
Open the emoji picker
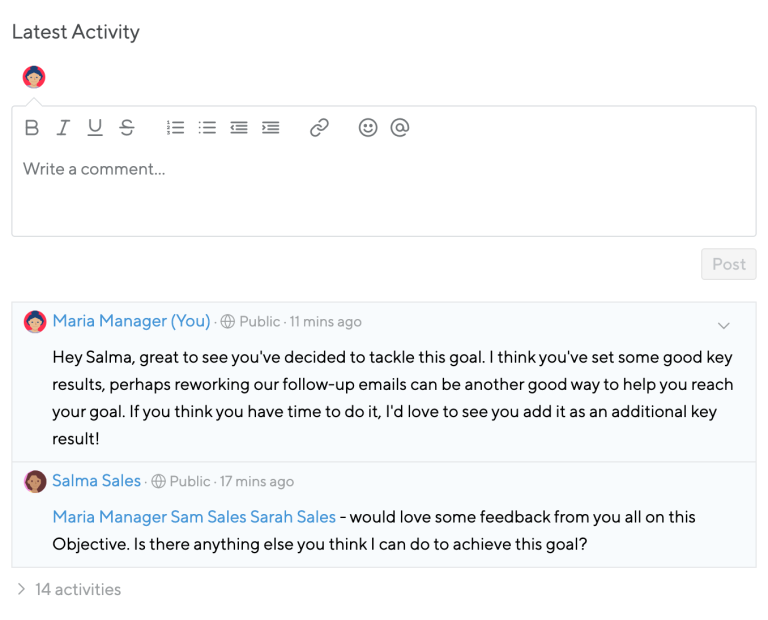pyautogui.click(x=368, y=128)
